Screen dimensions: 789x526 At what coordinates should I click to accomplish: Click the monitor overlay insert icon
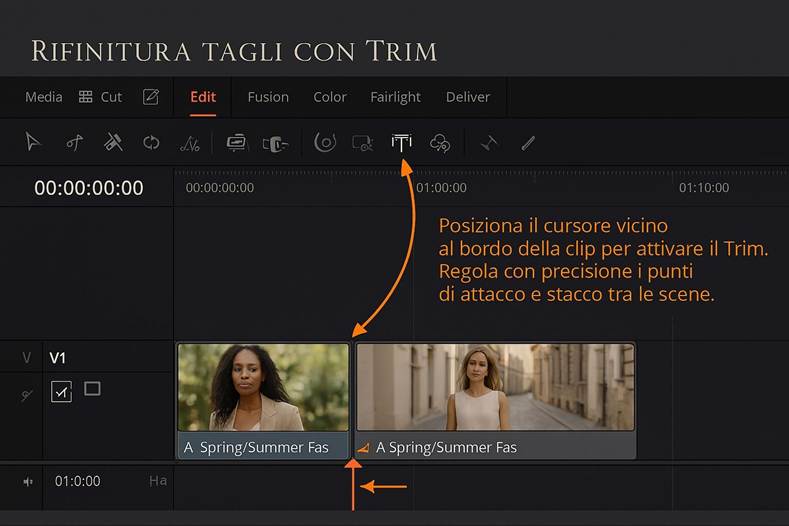point(236,143)
